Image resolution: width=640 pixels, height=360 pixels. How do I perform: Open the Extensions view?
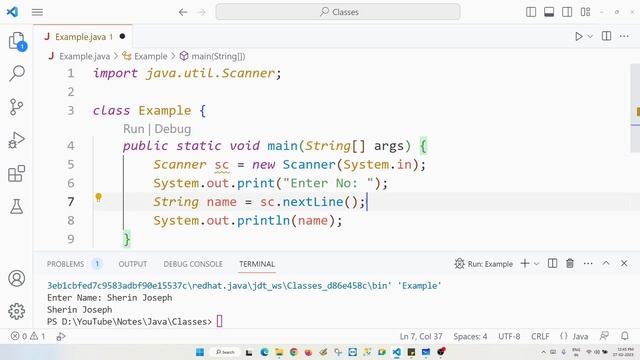click(x=17, y=173)
